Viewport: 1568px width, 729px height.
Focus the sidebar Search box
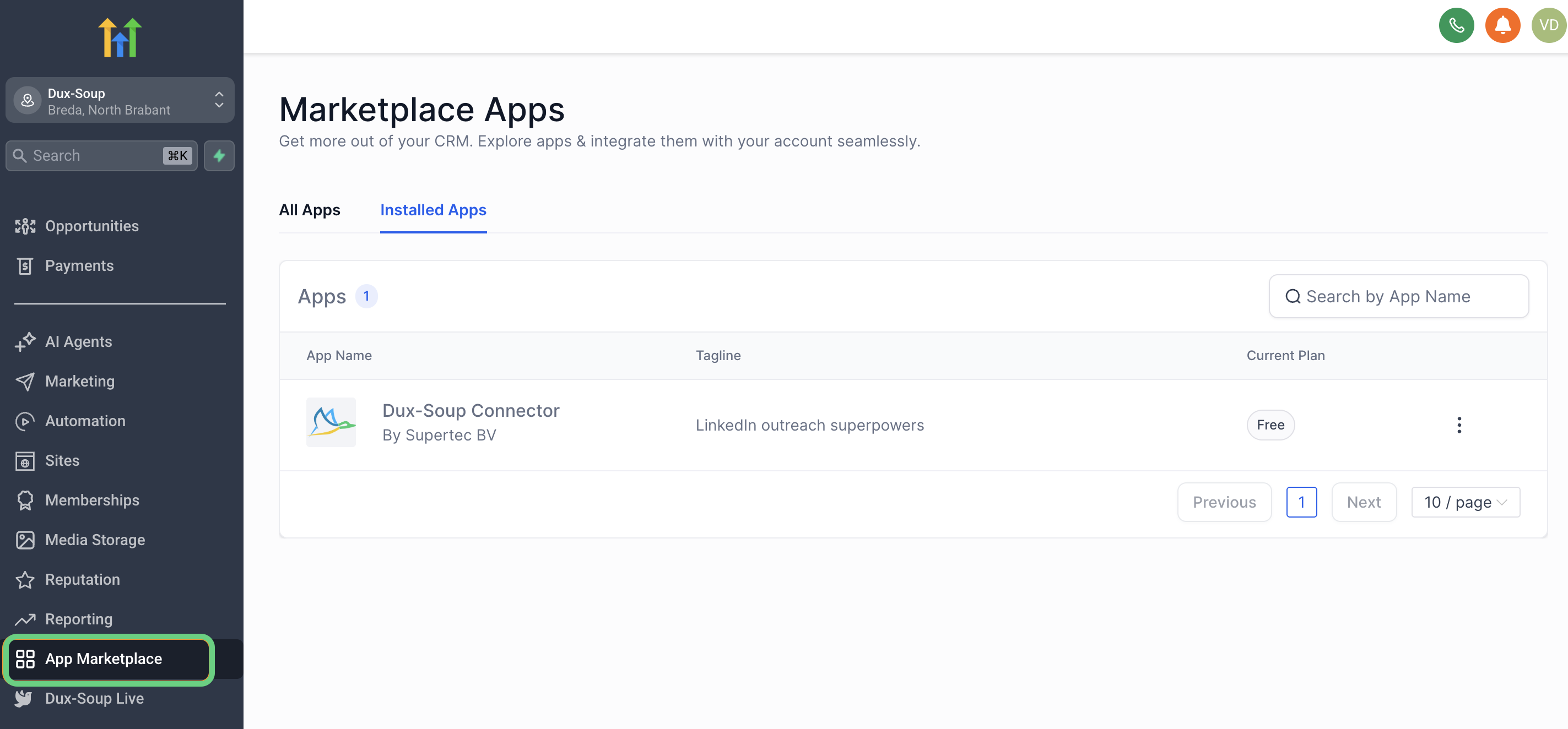[102, 156]
